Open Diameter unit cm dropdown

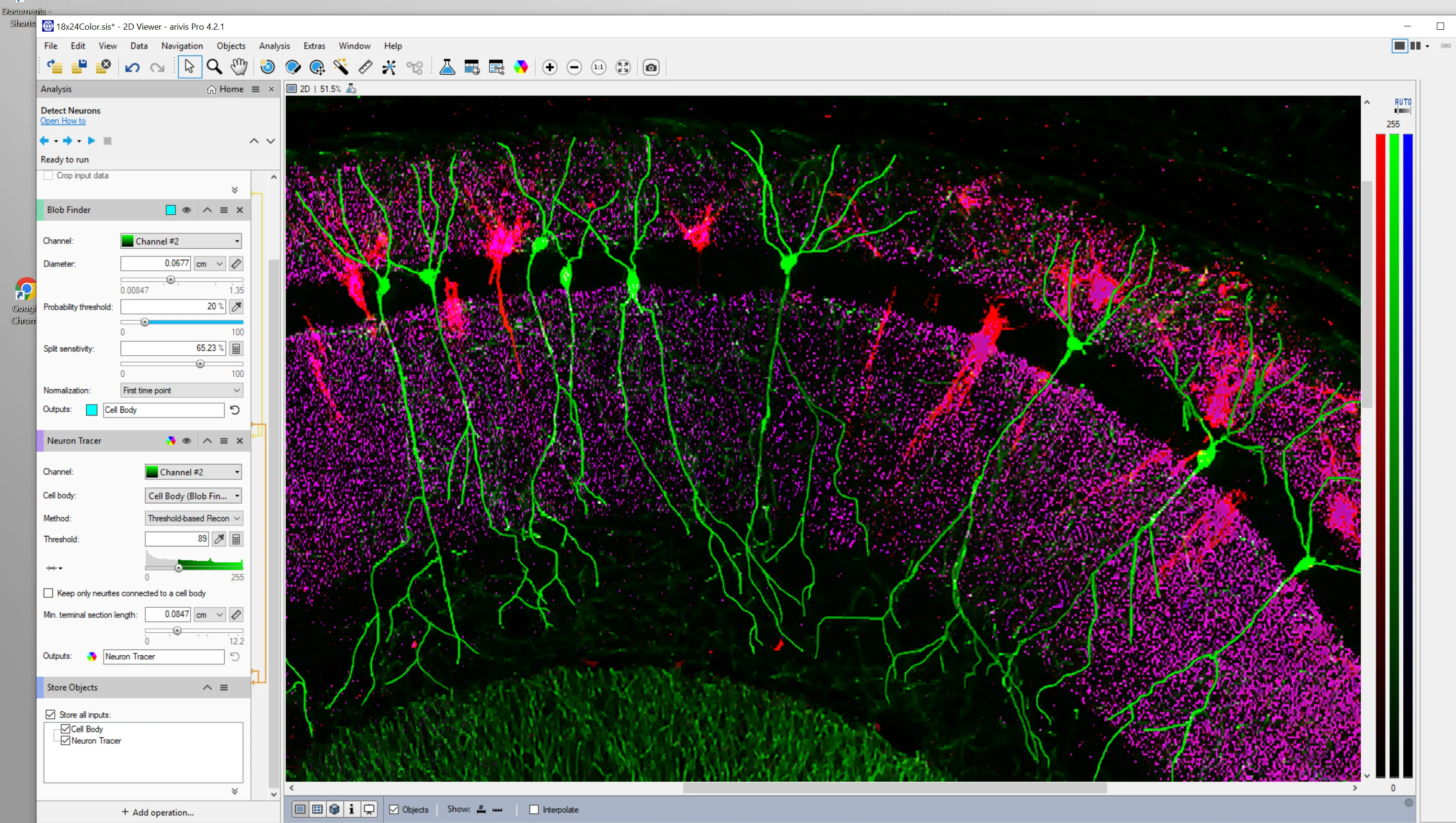pos(210,264)
